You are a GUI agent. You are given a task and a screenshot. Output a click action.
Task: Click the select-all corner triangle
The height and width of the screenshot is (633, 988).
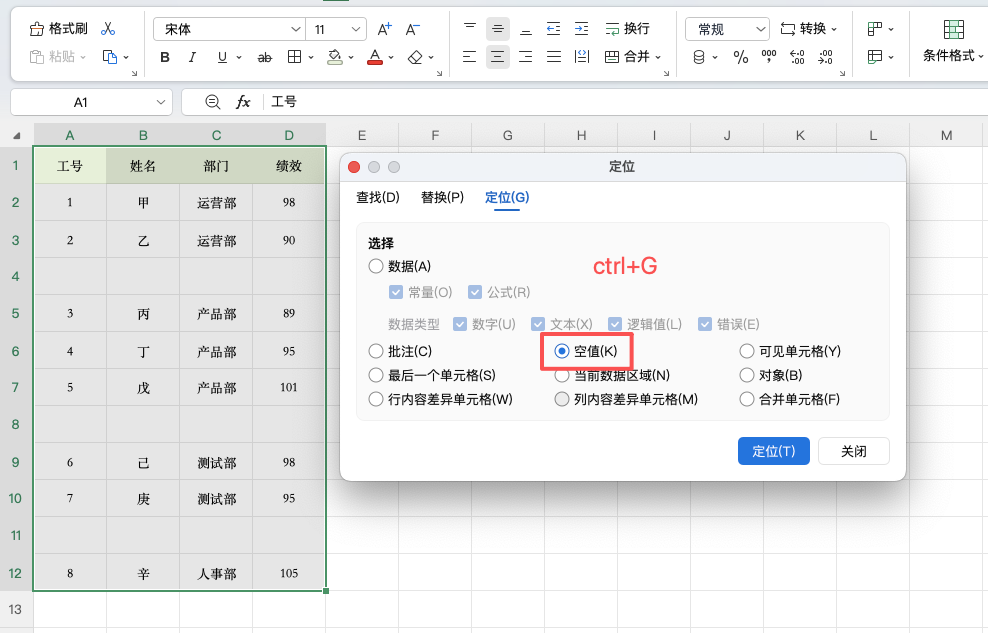(16, 135)
